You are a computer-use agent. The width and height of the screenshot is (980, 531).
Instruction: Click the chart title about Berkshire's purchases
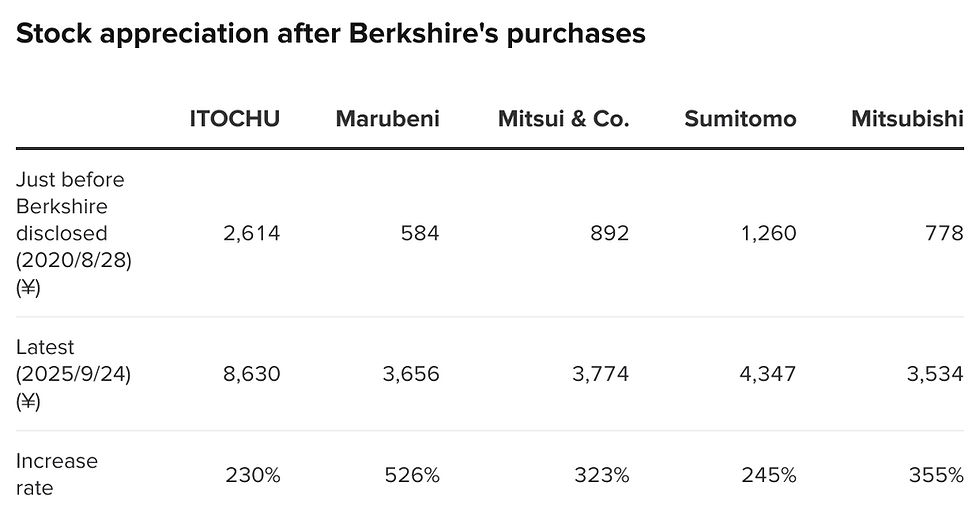[331, 34]
